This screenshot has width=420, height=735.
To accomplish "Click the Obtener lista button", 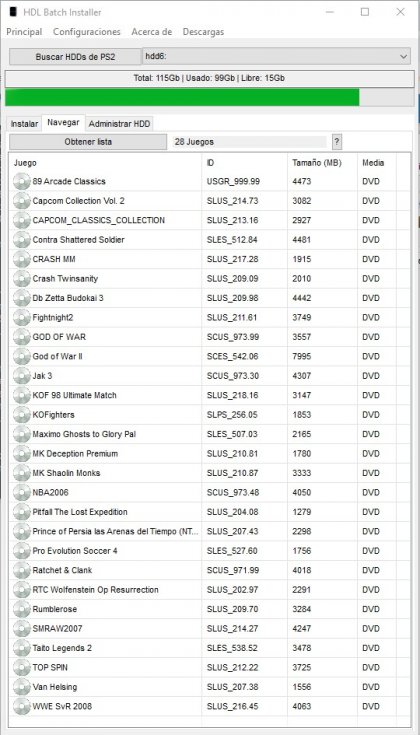I will point(88,142).
